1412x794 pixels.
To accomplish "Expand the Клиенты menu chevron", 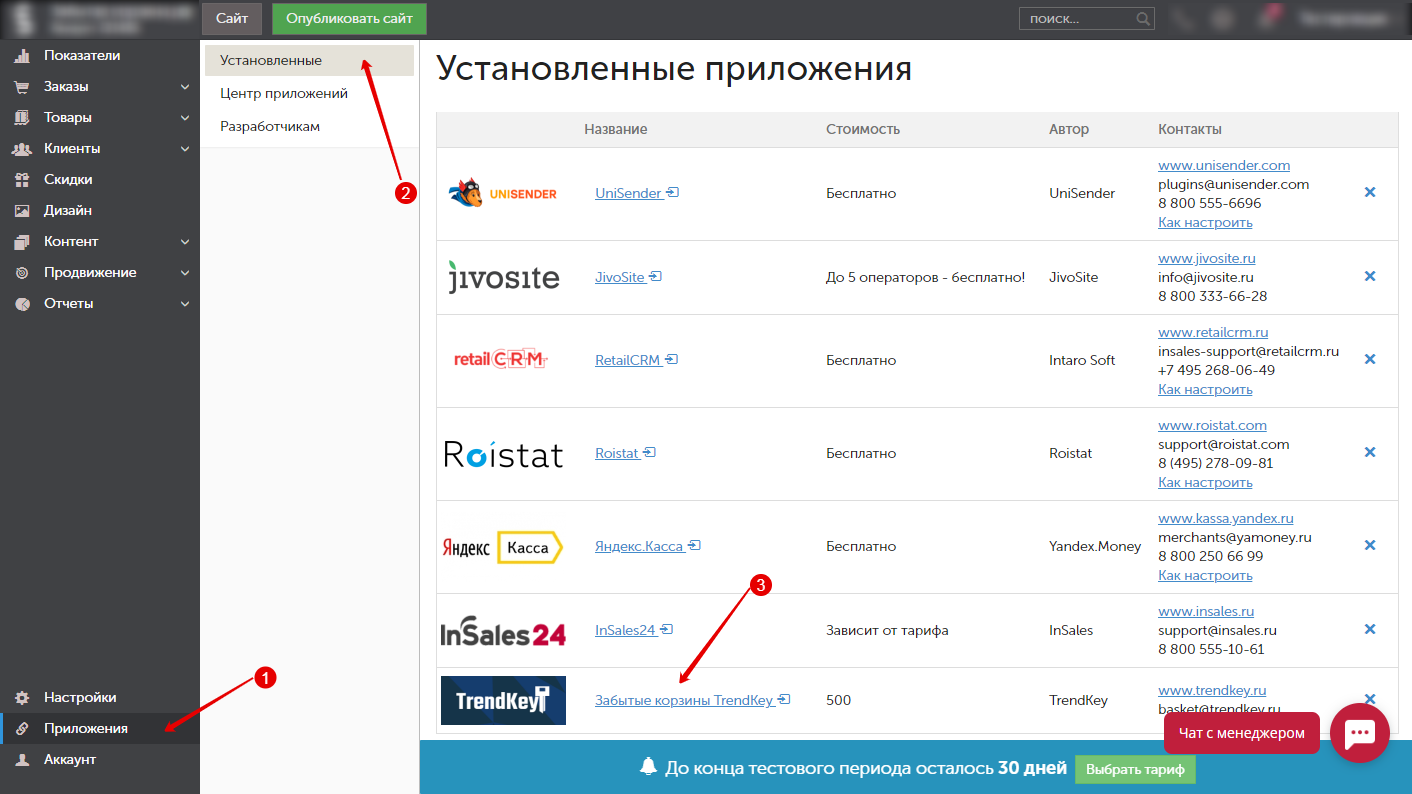I will tap(185, 149).
